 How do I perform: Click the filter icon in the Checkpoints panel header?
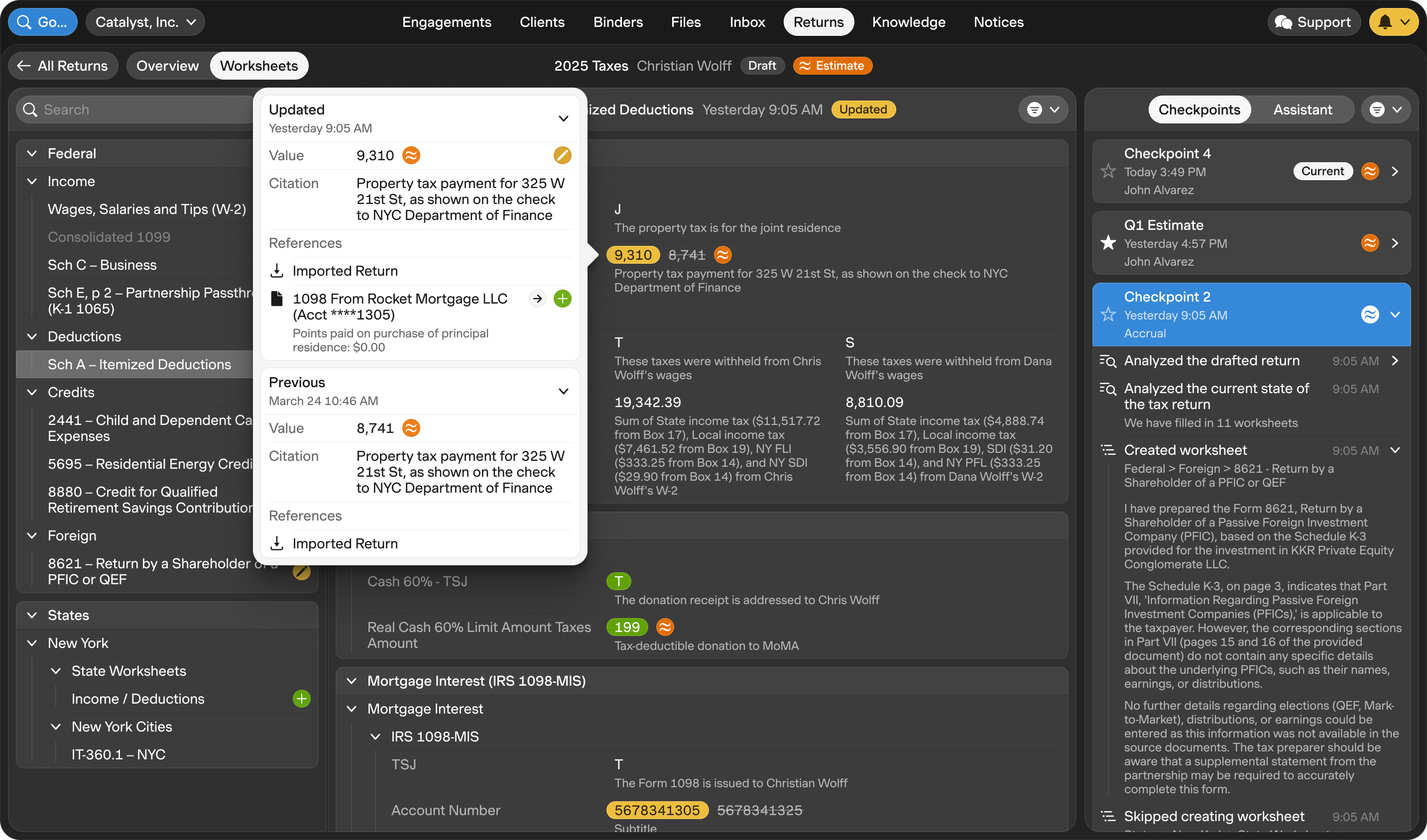(1377, 109)
